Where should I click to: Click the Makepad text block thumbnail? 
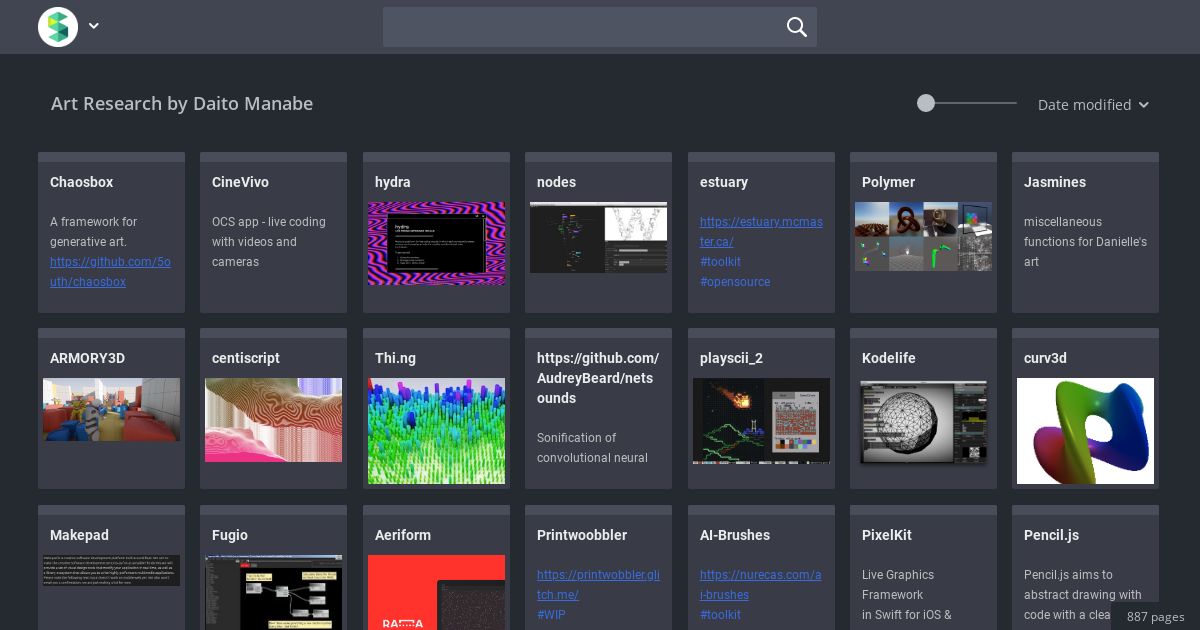[x=111, y=570]
